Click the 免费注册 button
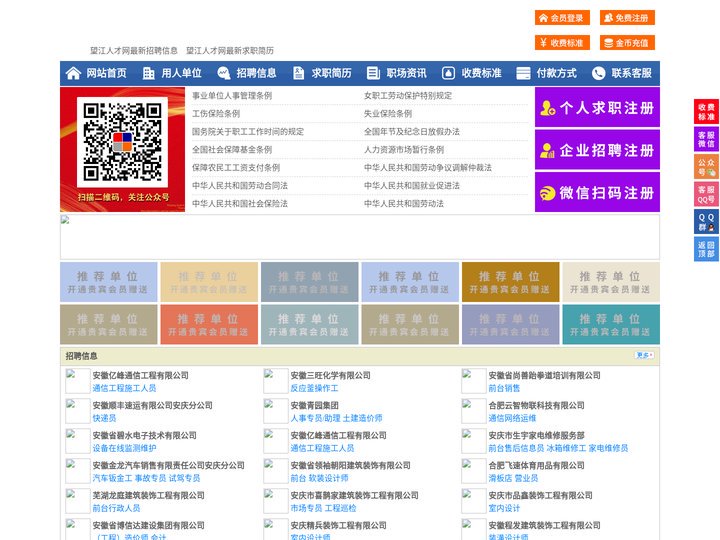Image resolution: width=720 pixels, height=540 pixels. point(627,18)
